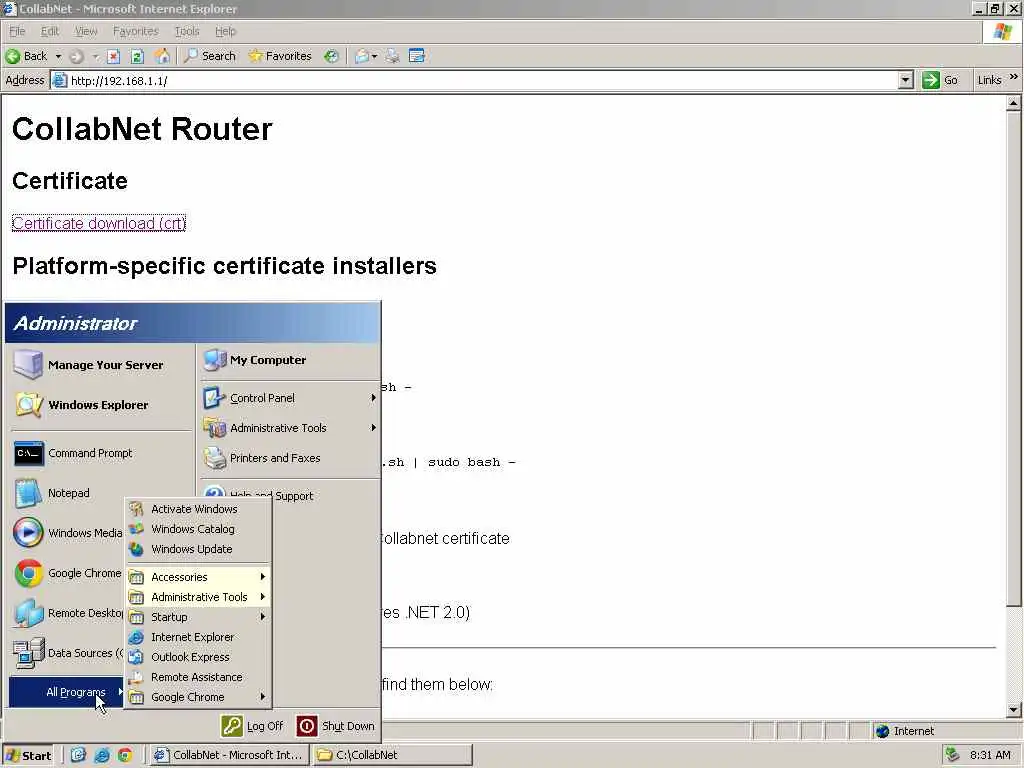1024x768 pixels.
Task: Launch Windows Media Player from Start menu
Action: [67, 533]
